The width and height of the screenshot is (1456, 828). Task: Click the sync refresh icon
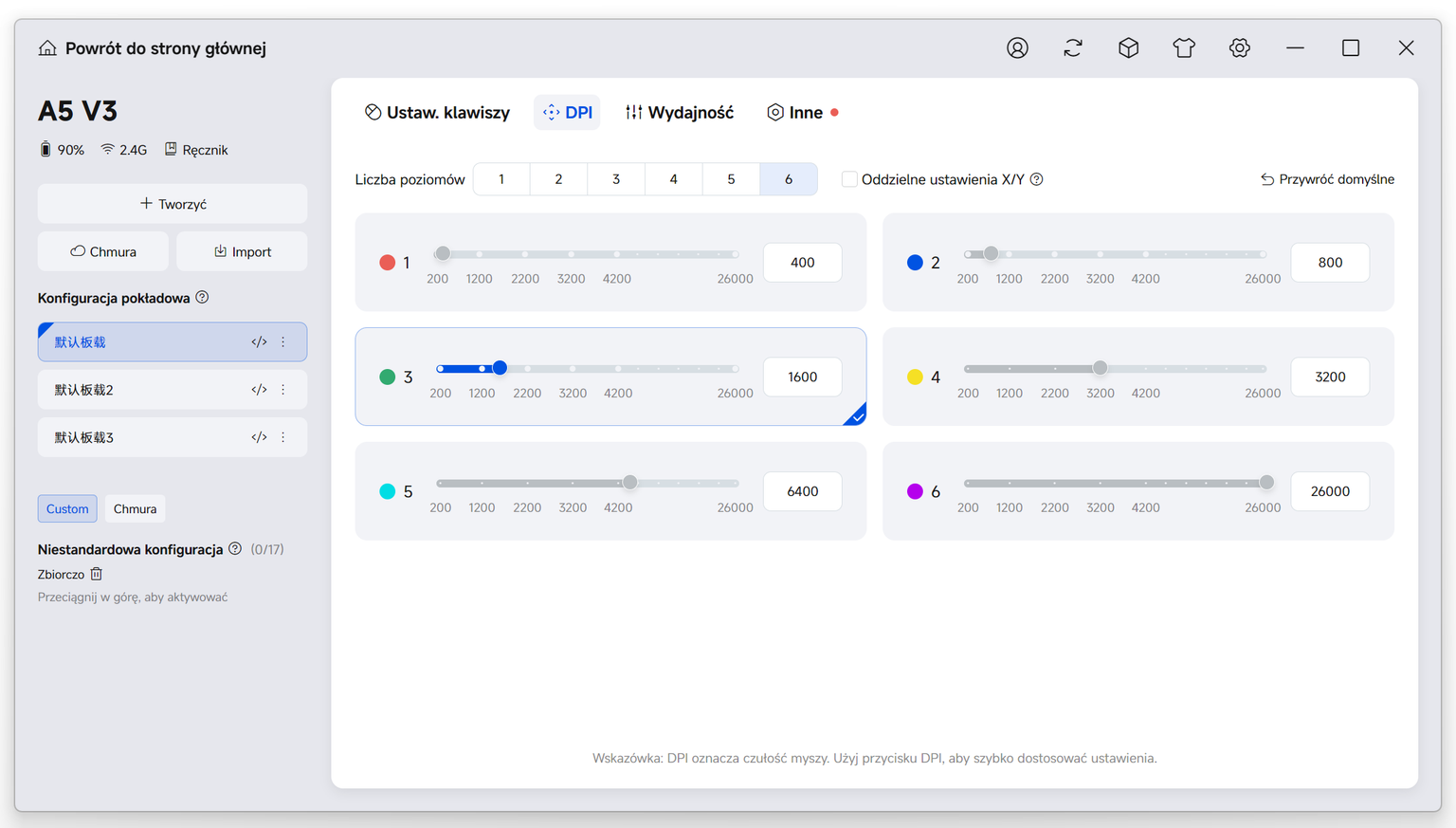tap(1073, 48)
